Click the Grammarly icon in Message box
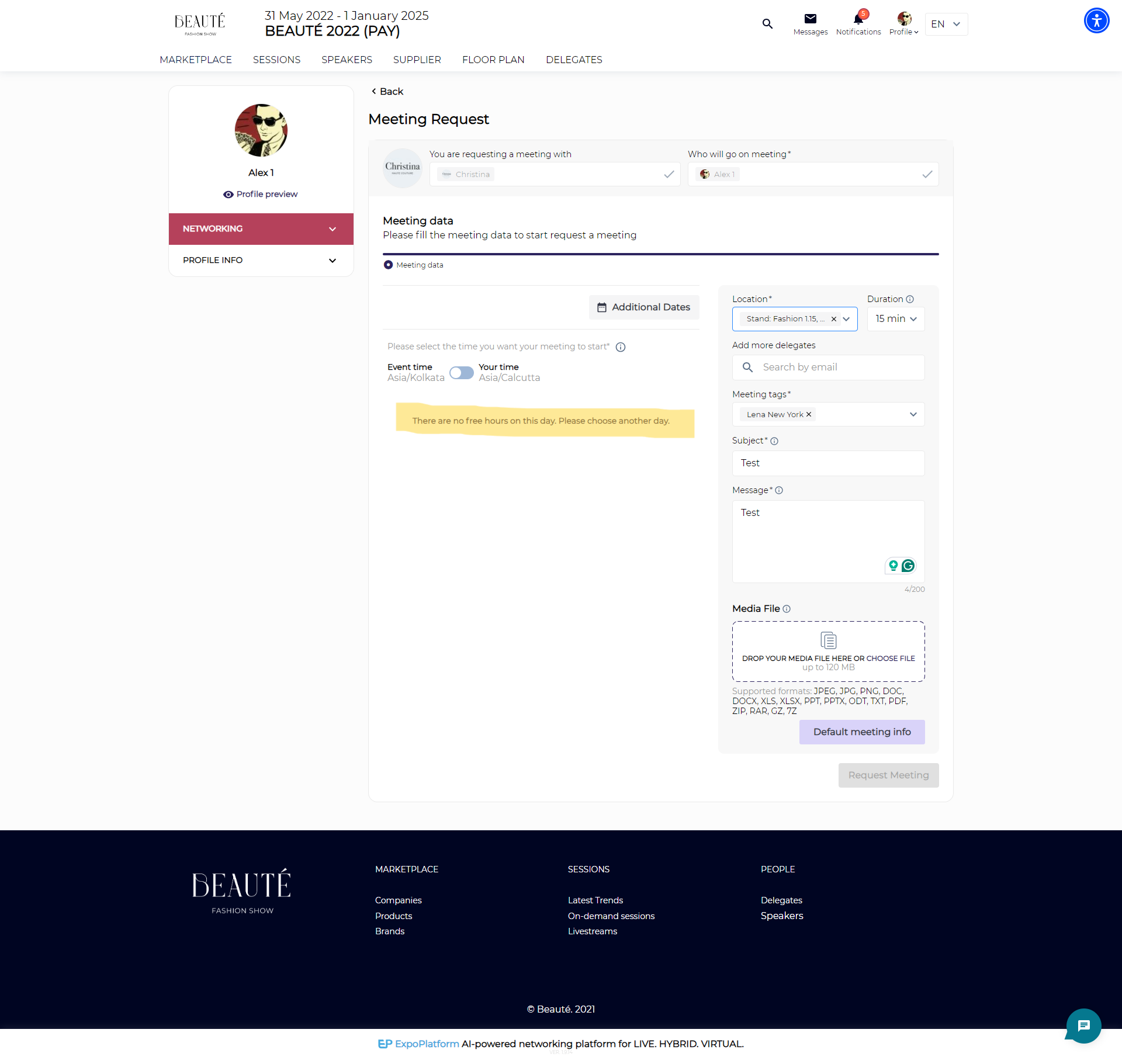This screenshot has height=1064, width=1122. [x=908, y=566]
